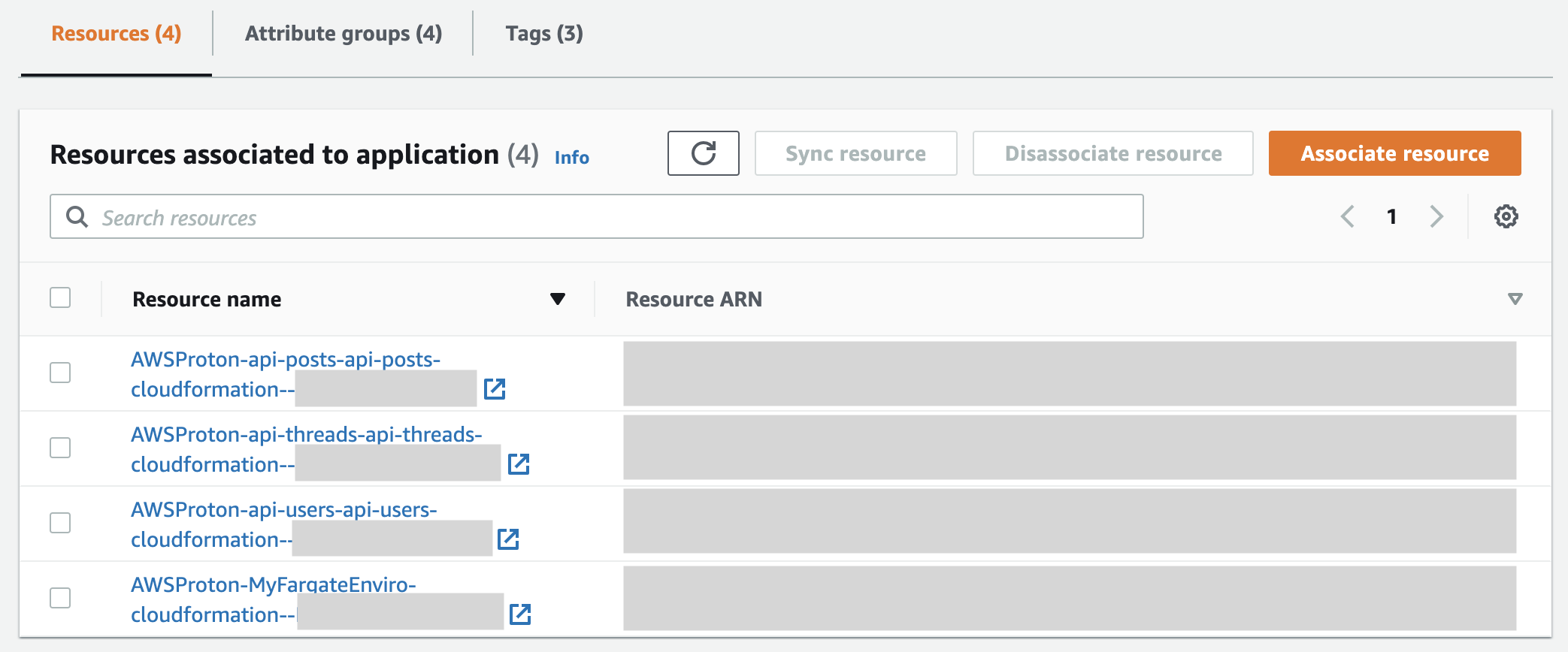This screenshot has width=1568, height=652.
Task: Focus the Search resources field
Action: point(597,217)
